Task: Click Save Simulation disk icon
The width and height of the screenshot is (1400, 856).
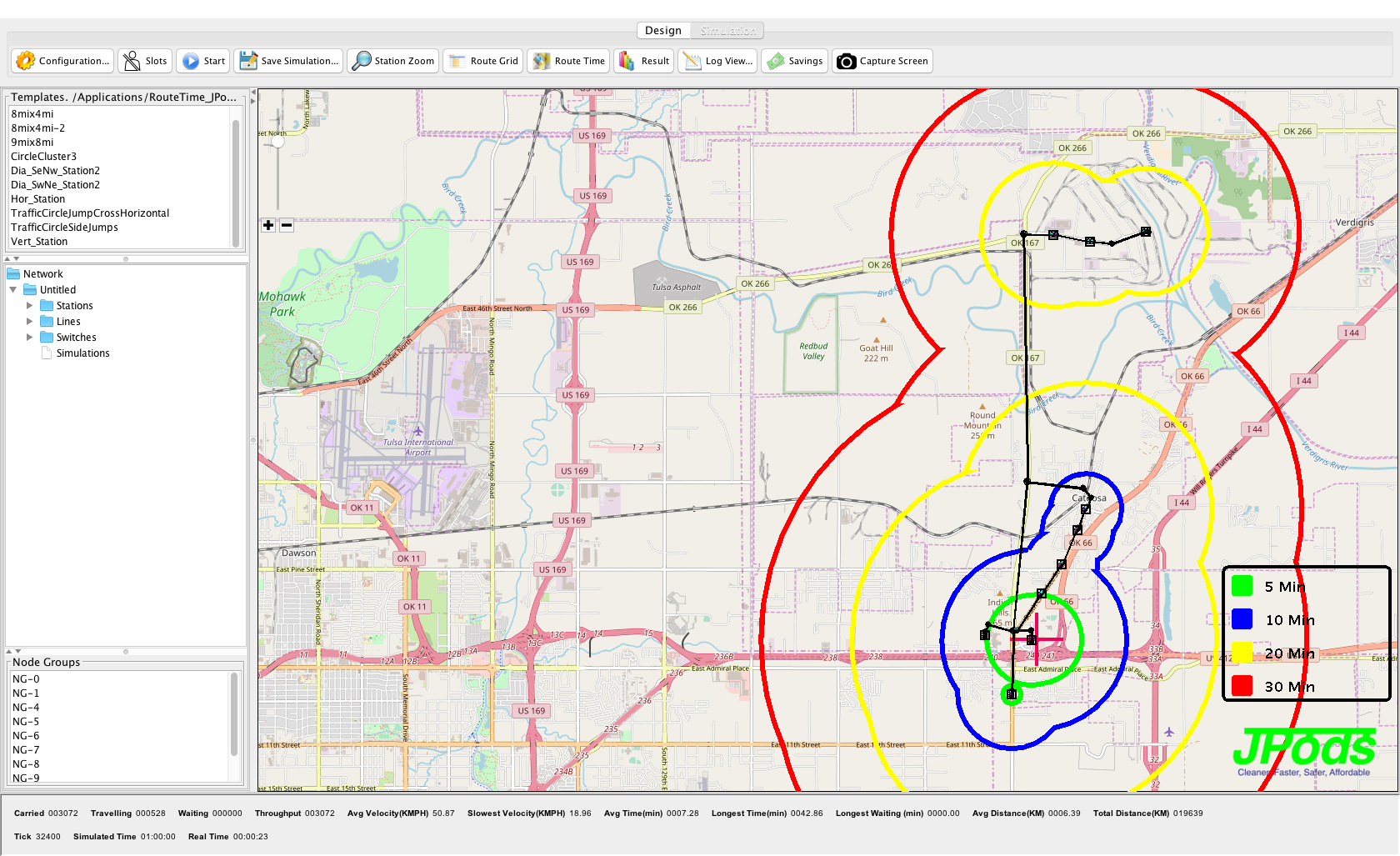Action: click(288, 61)
